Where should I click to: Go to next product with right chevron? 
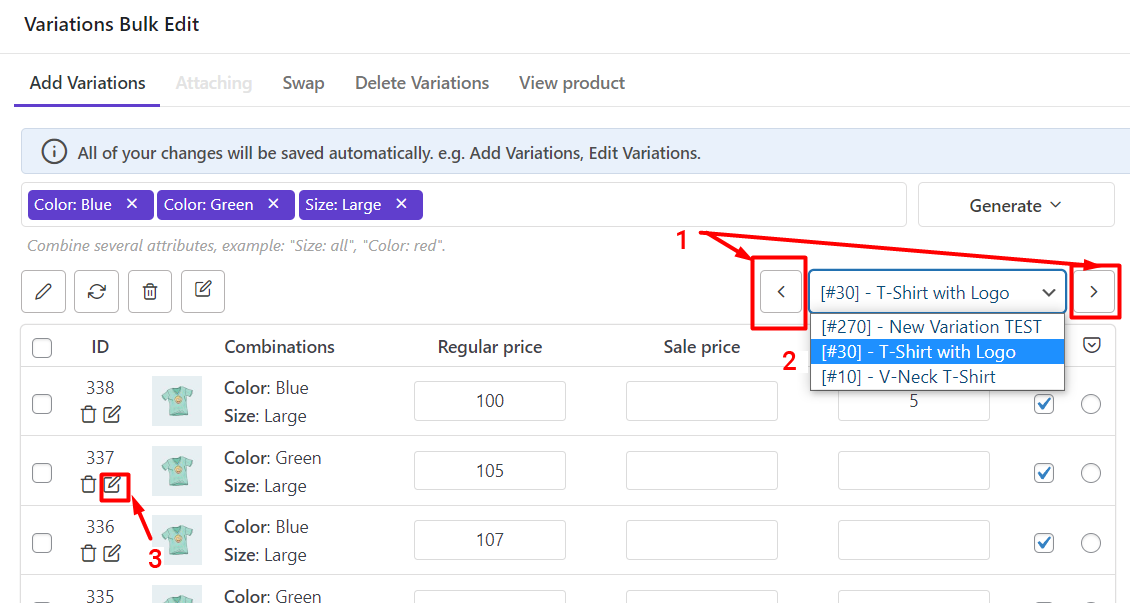point(1094,292)
